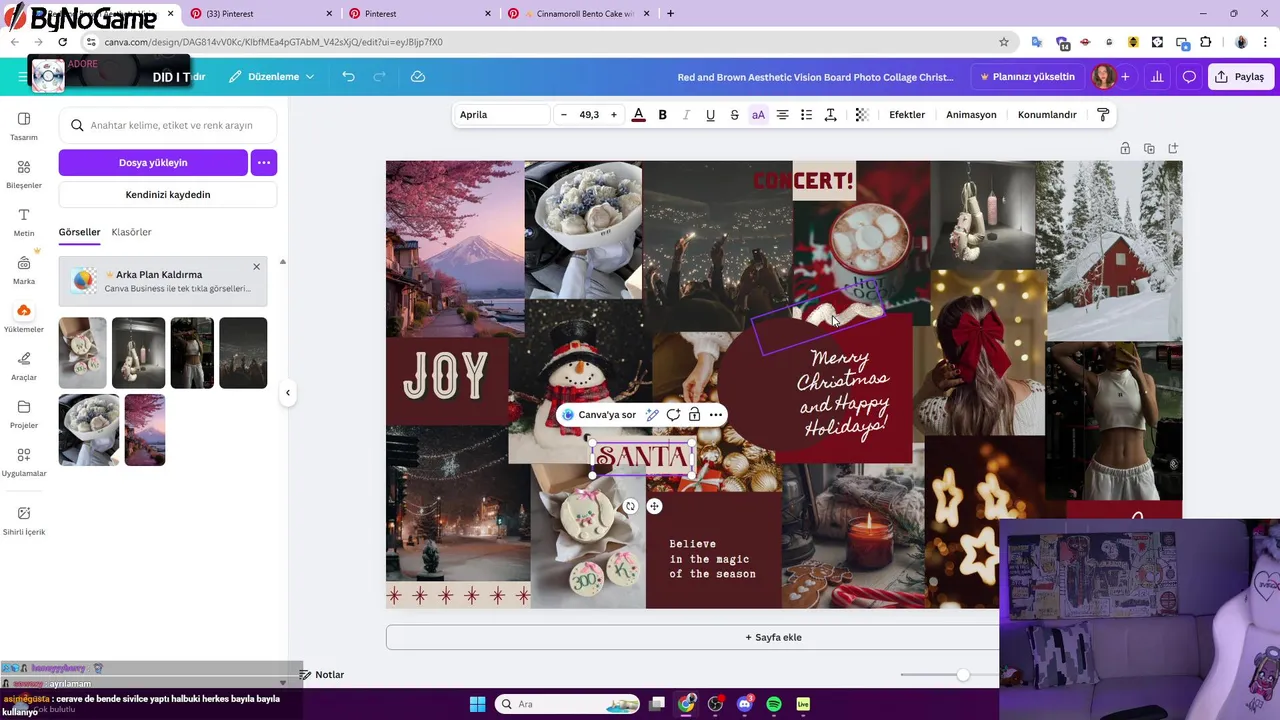Click the font size value 49,3
The height and width of the screenshot is (720, 1280).
[589, 115]
